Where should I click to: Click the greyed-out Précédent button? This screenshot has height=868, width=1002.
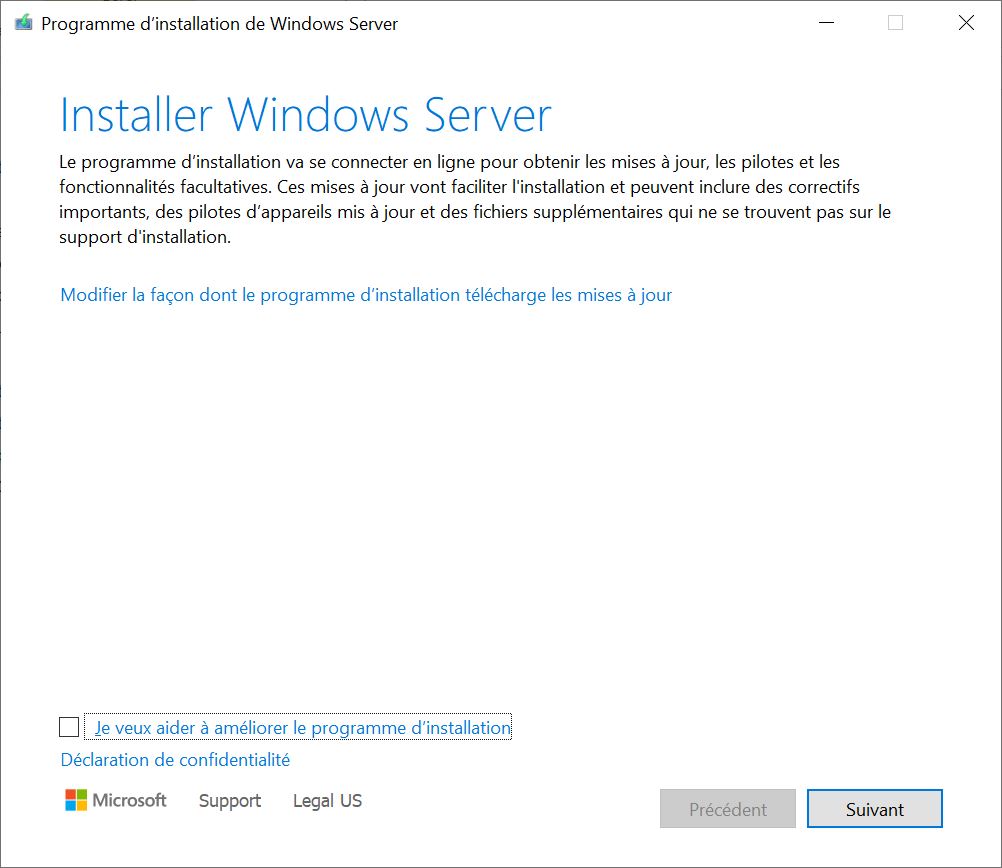coord(727,809)
